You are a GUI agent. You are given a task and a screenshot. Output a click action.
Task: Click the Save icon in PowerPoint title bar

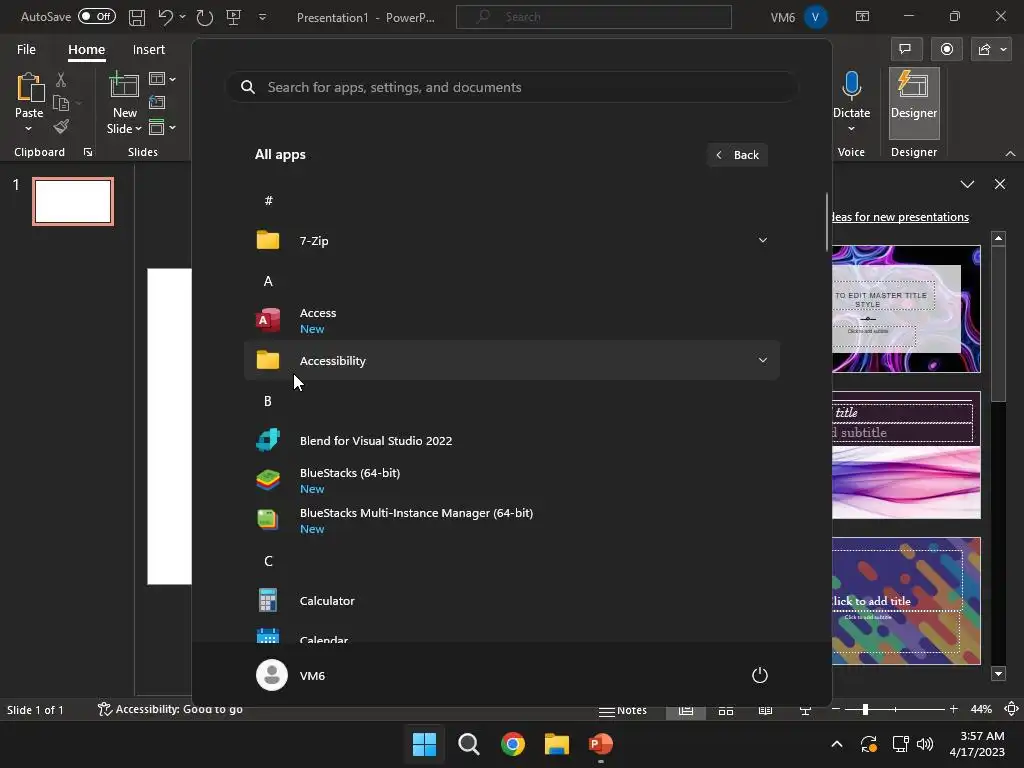pyautogui.click(x=136, y=17)
